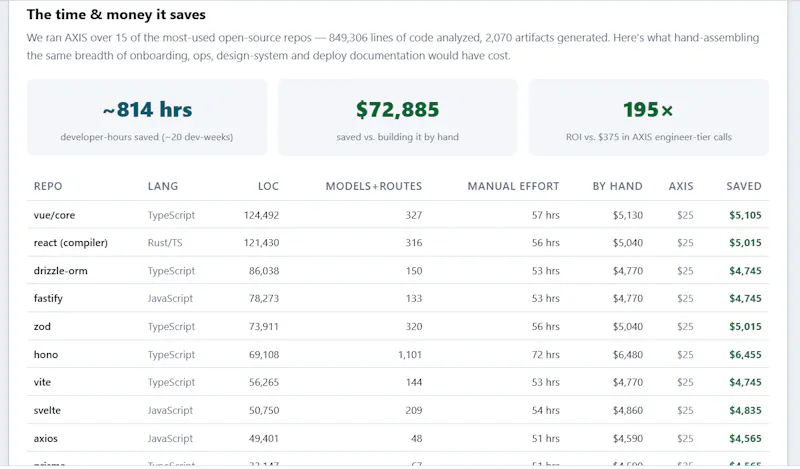Select the vue/core repo row

point(398,215)
